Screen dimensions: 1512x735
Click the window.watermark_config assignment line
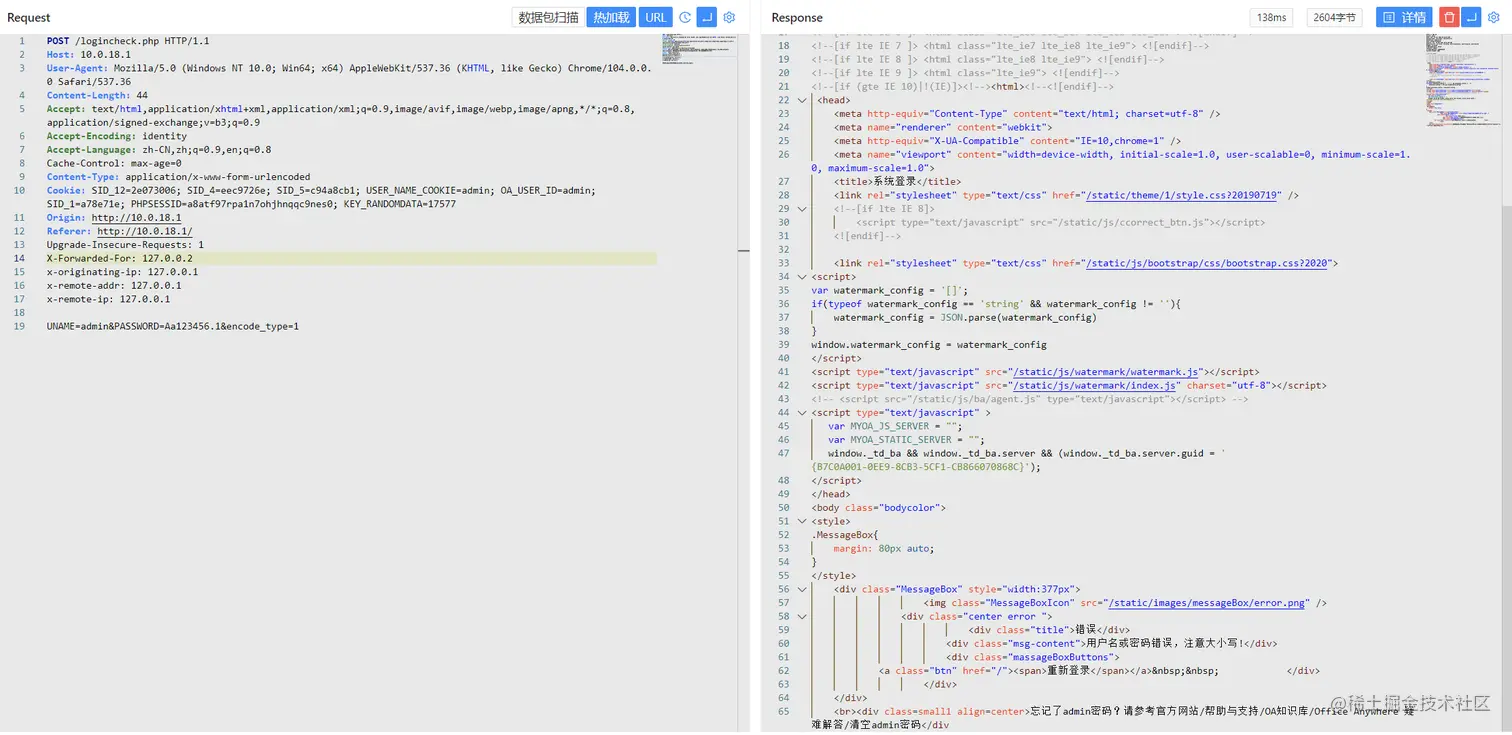pyautogui.click(x=929, y=345)
